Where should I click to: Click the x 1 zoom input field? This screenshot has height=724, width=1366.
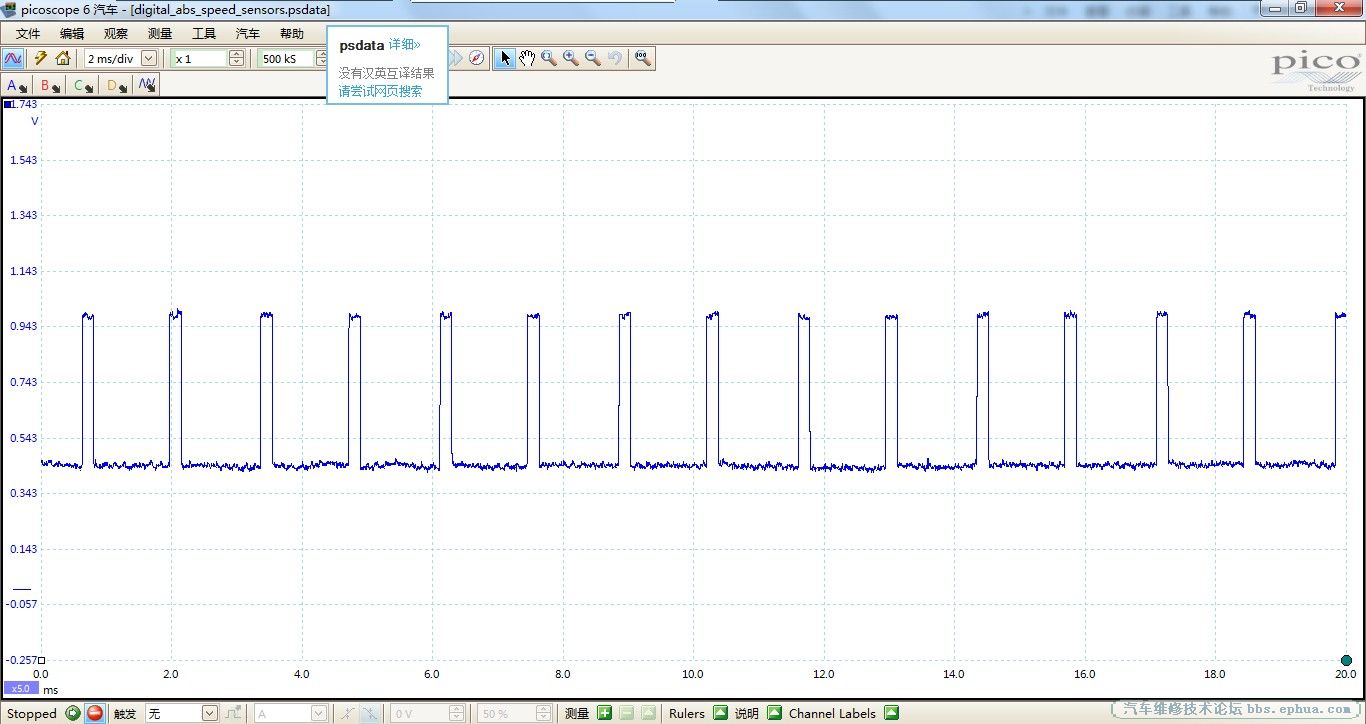200,58
